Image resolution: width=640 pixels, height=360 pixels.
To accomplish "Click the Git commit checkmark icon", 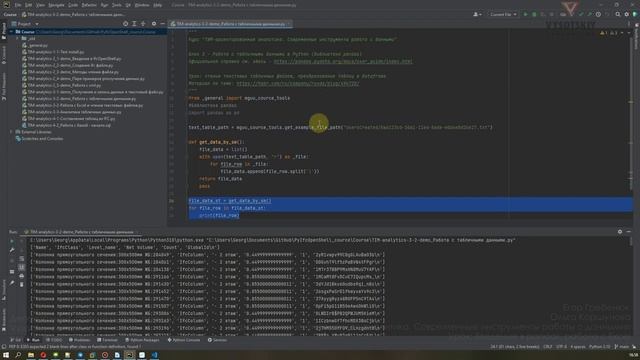I will pyautogui.click(x=581, y=14).
